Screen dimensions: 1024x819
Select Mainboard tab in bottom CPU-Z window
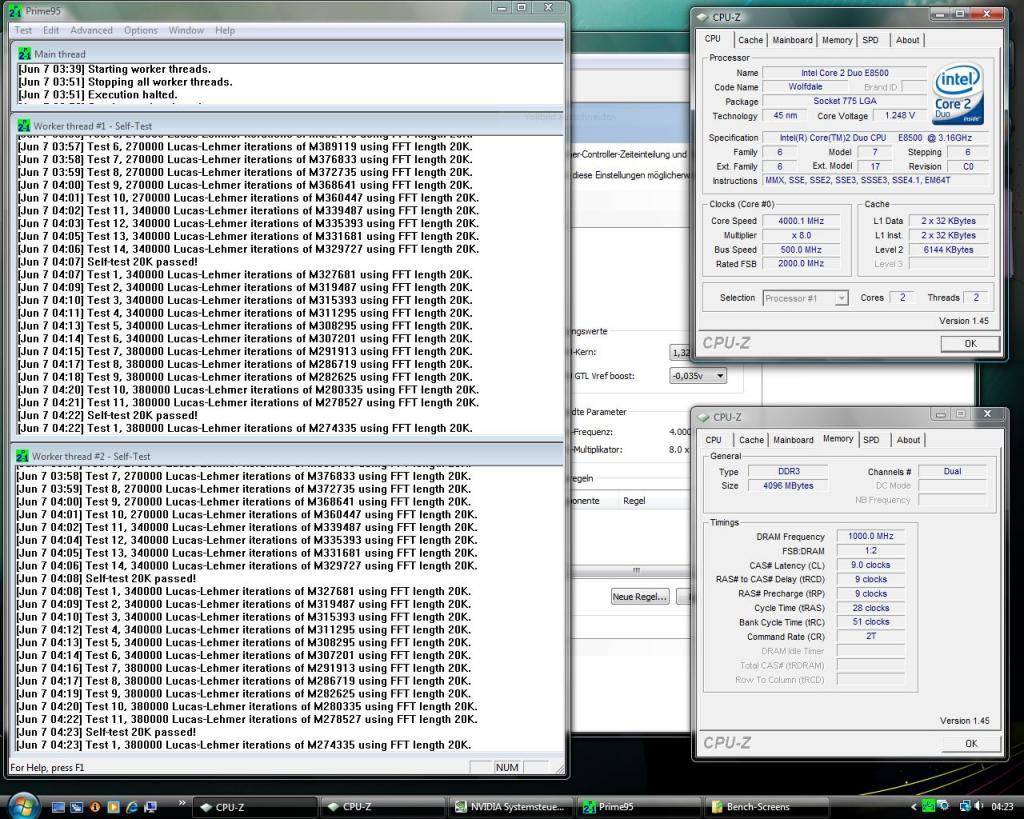click(793, 440)
